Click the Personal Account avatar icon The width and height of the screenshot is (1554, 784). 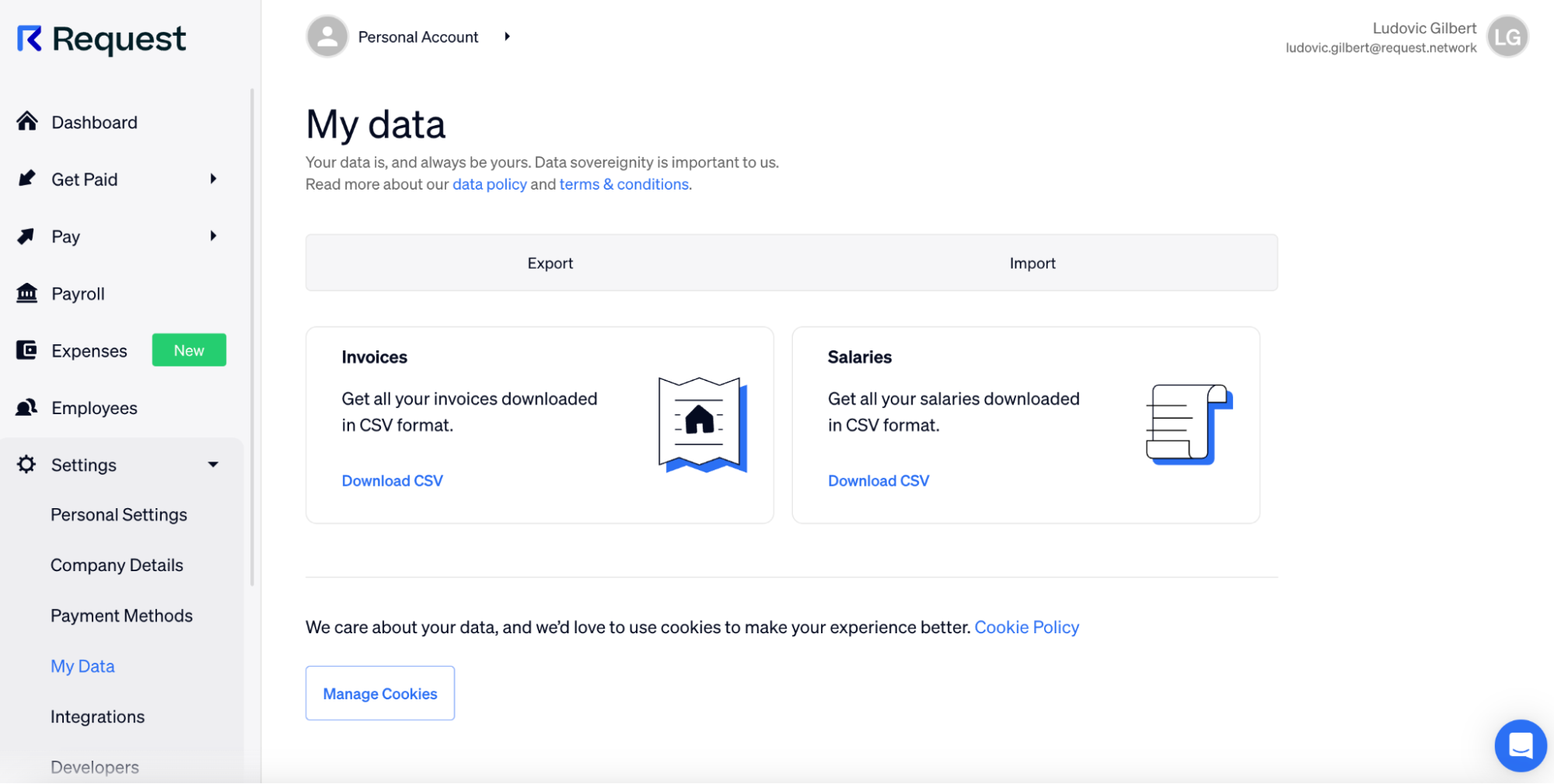coord(327,37)
